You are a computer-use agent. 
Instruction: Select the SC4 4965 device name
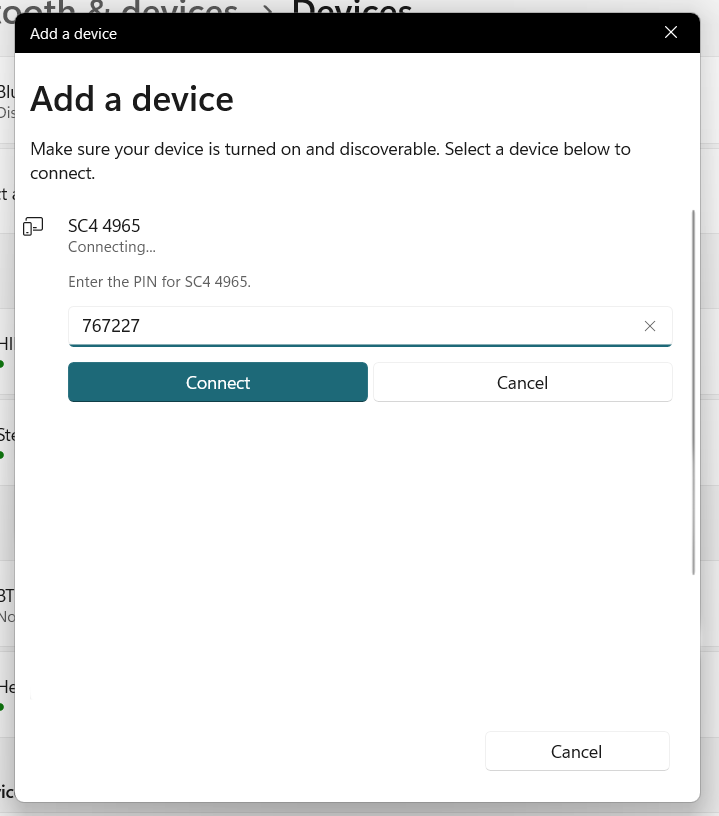(x=104, y=226)
